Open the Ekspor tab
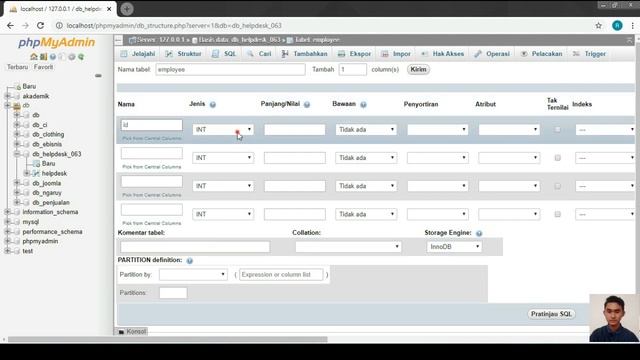 tap(355, 54)
